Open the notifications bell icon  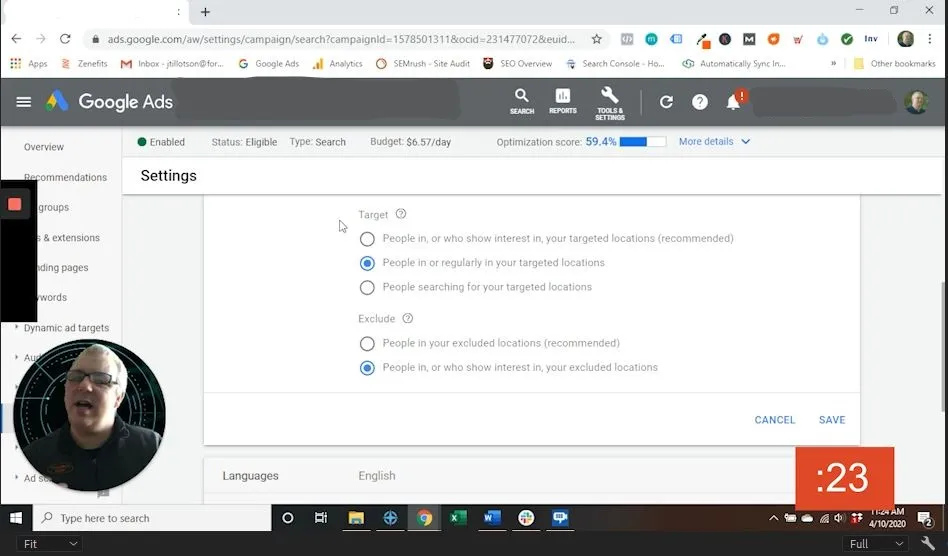coord(733,102)
